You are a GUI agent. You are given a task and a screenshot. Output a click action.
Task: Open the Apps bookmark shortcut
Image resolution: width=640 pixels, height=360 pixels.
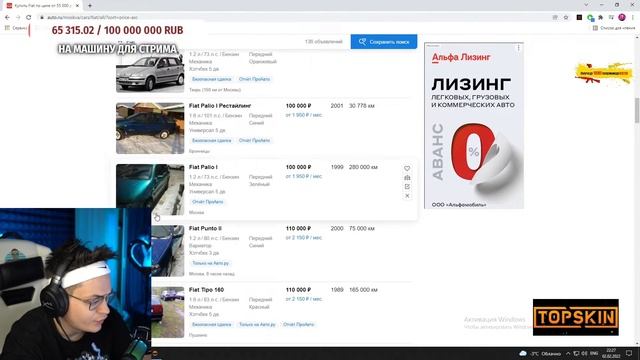click(16, 28)
